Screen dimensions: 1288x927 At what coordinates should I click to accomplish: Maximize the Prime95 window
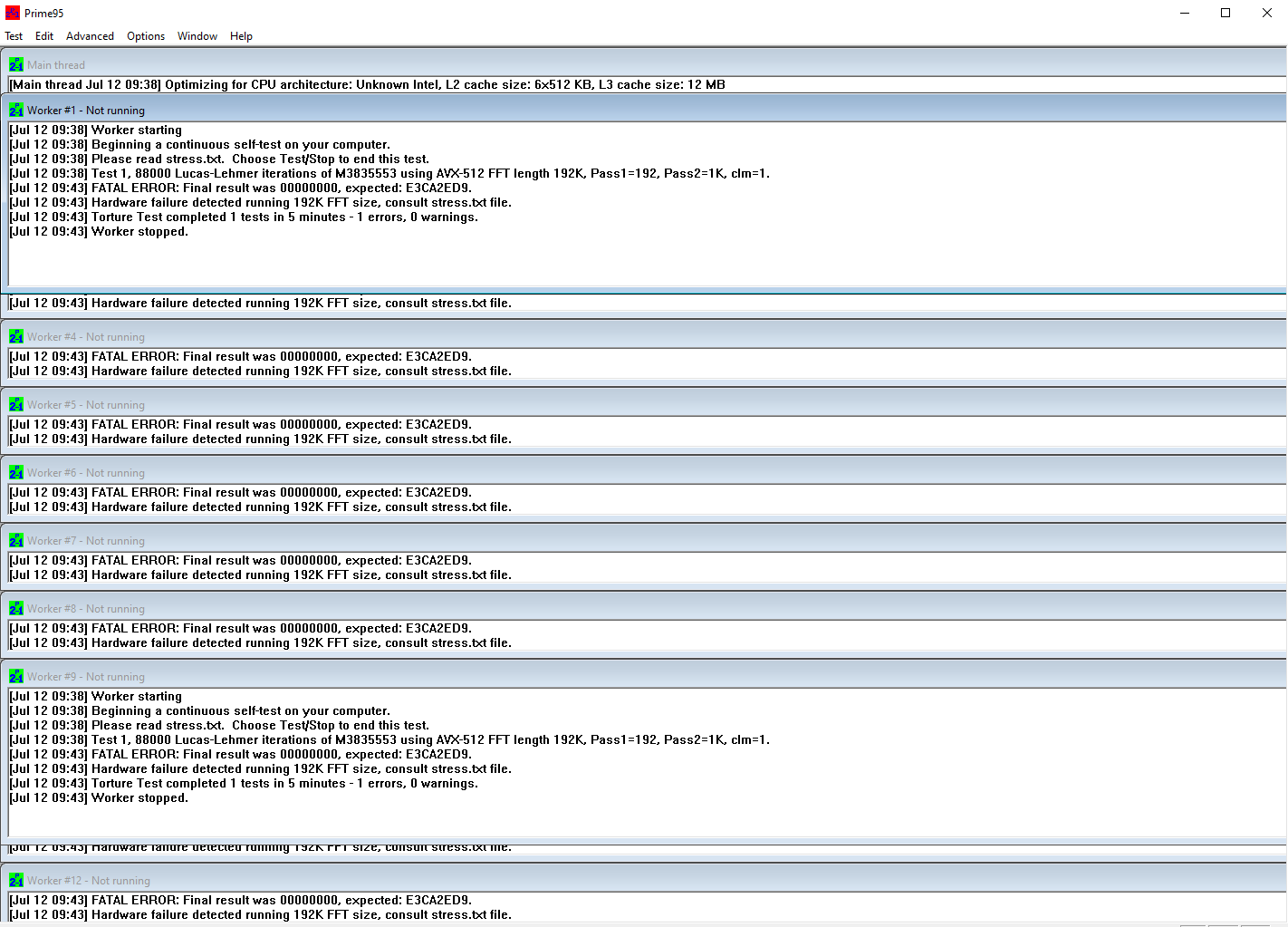[x=1226, y=13]
